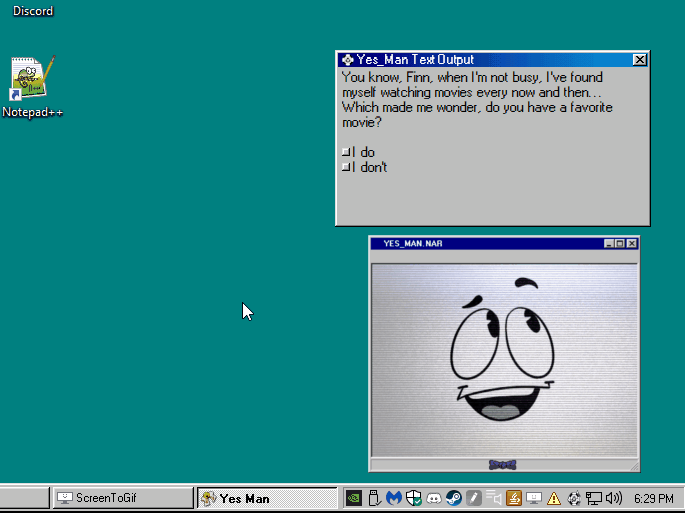Click the Yes Man taskbar button

pyautogui.click(x=266, y=497)
